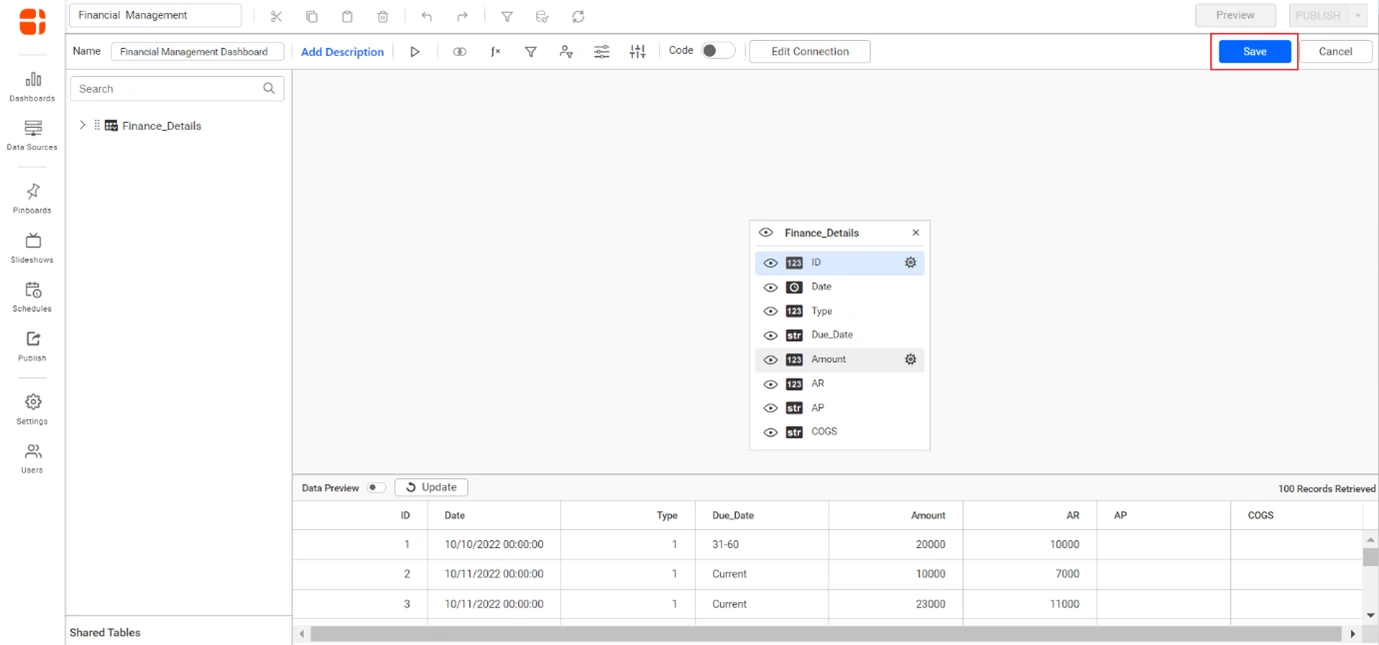The width and height of the screenshot is (1379, 645).
Task: Click the Save button
Action: point(1254,51)
